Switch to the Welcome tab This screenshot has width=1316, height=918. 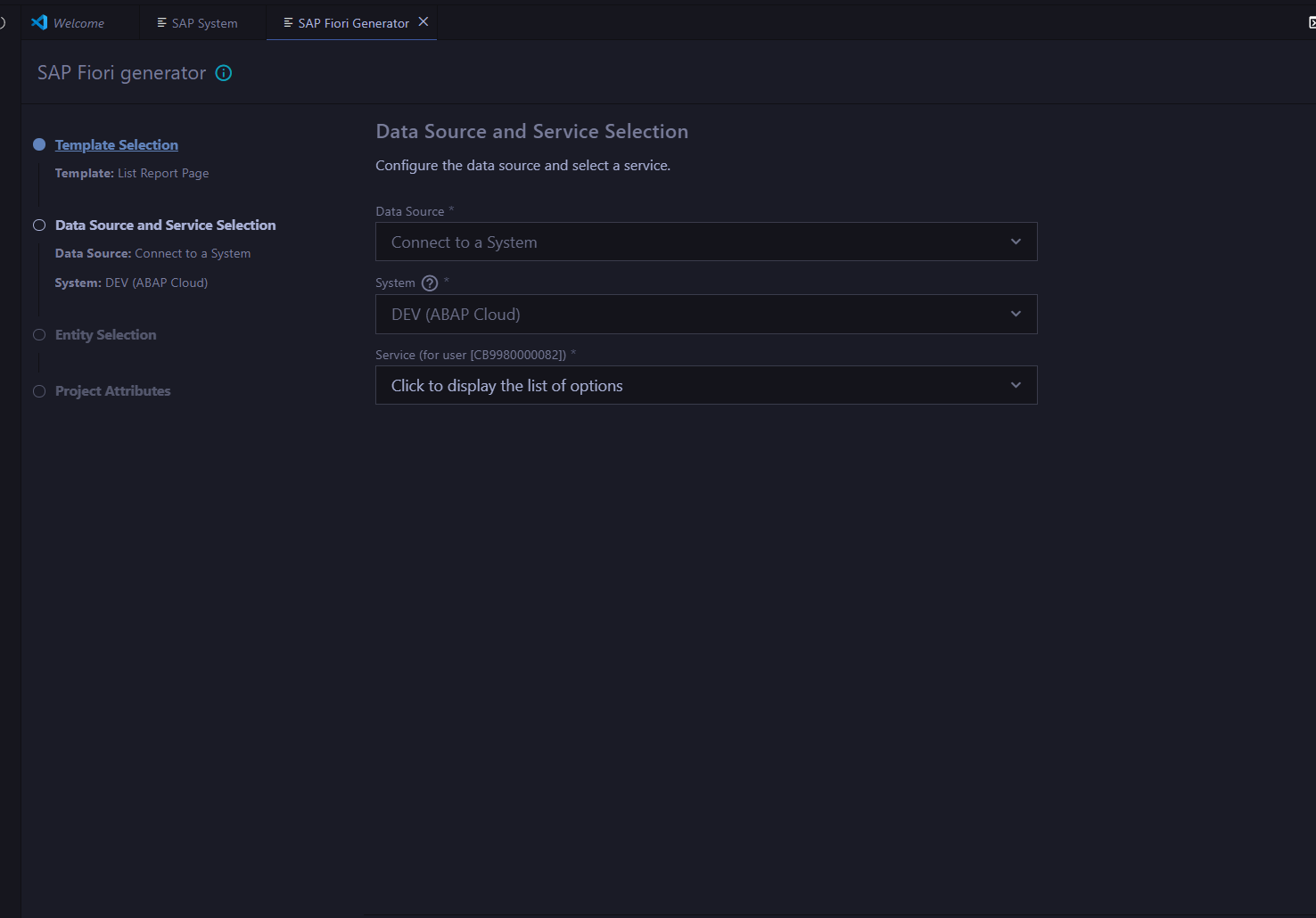pyautogui.click(x=78, y=23)
